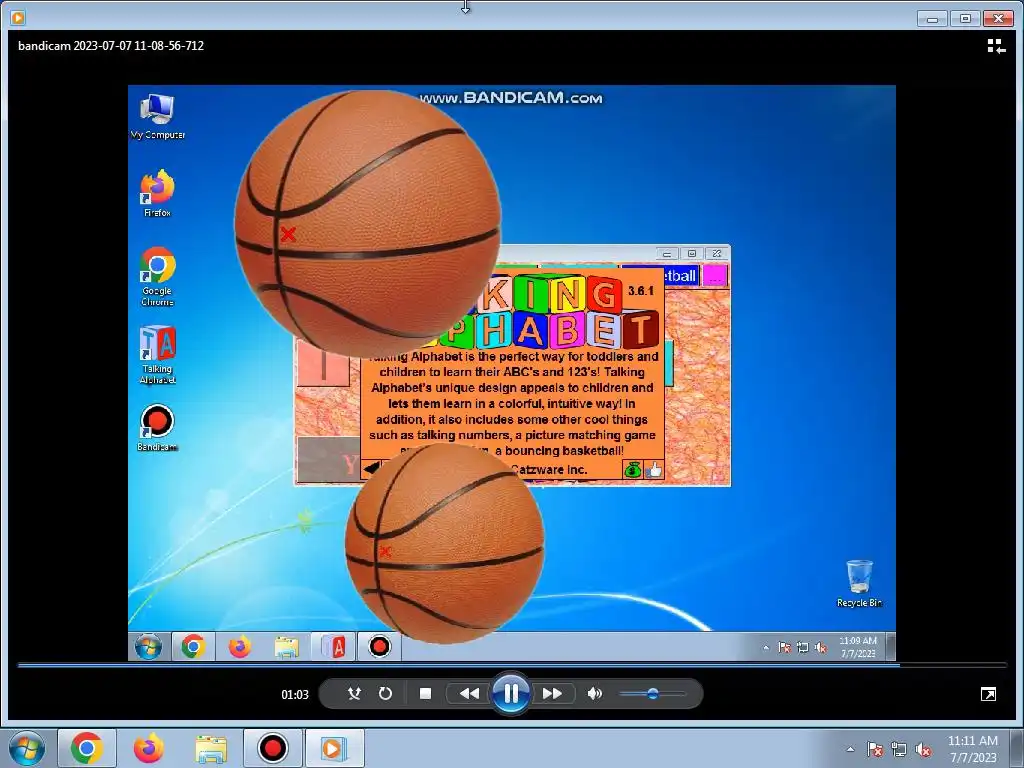Screen dimensions: 1024x768
Task: Pause the playing video
Action: (511, 694)
